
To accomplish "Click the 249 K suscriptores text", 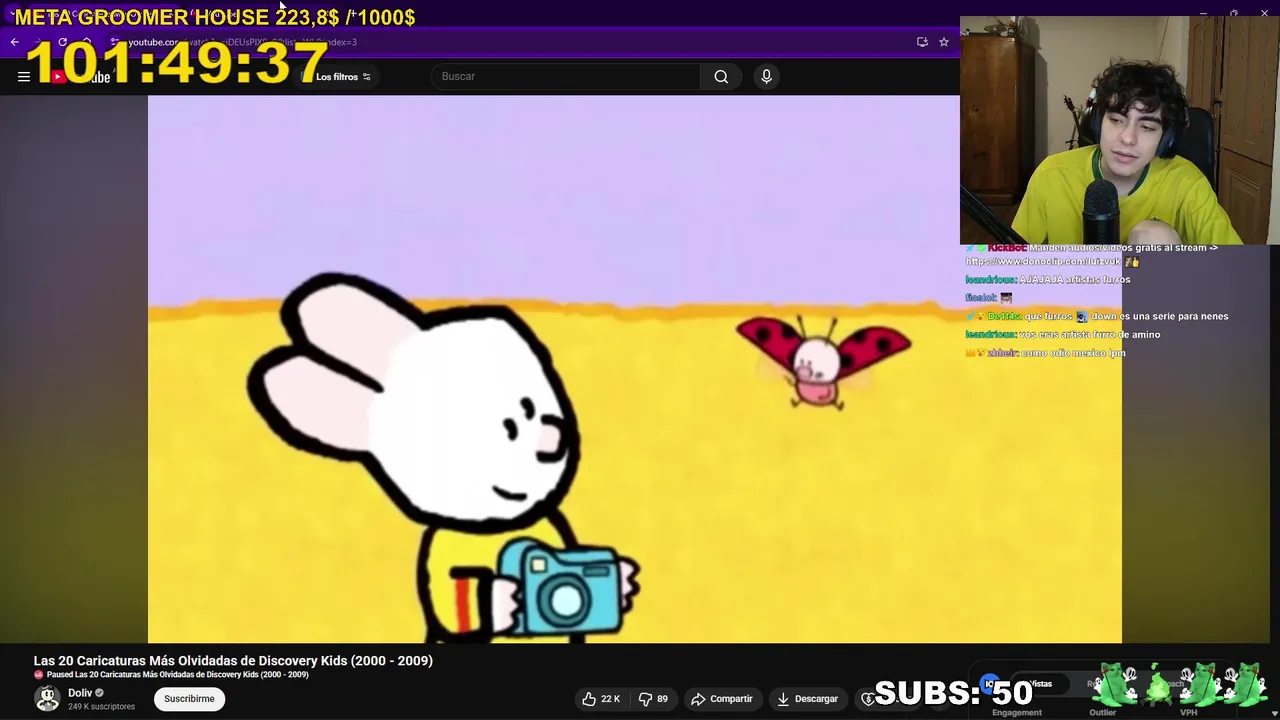I will (101, 707).
